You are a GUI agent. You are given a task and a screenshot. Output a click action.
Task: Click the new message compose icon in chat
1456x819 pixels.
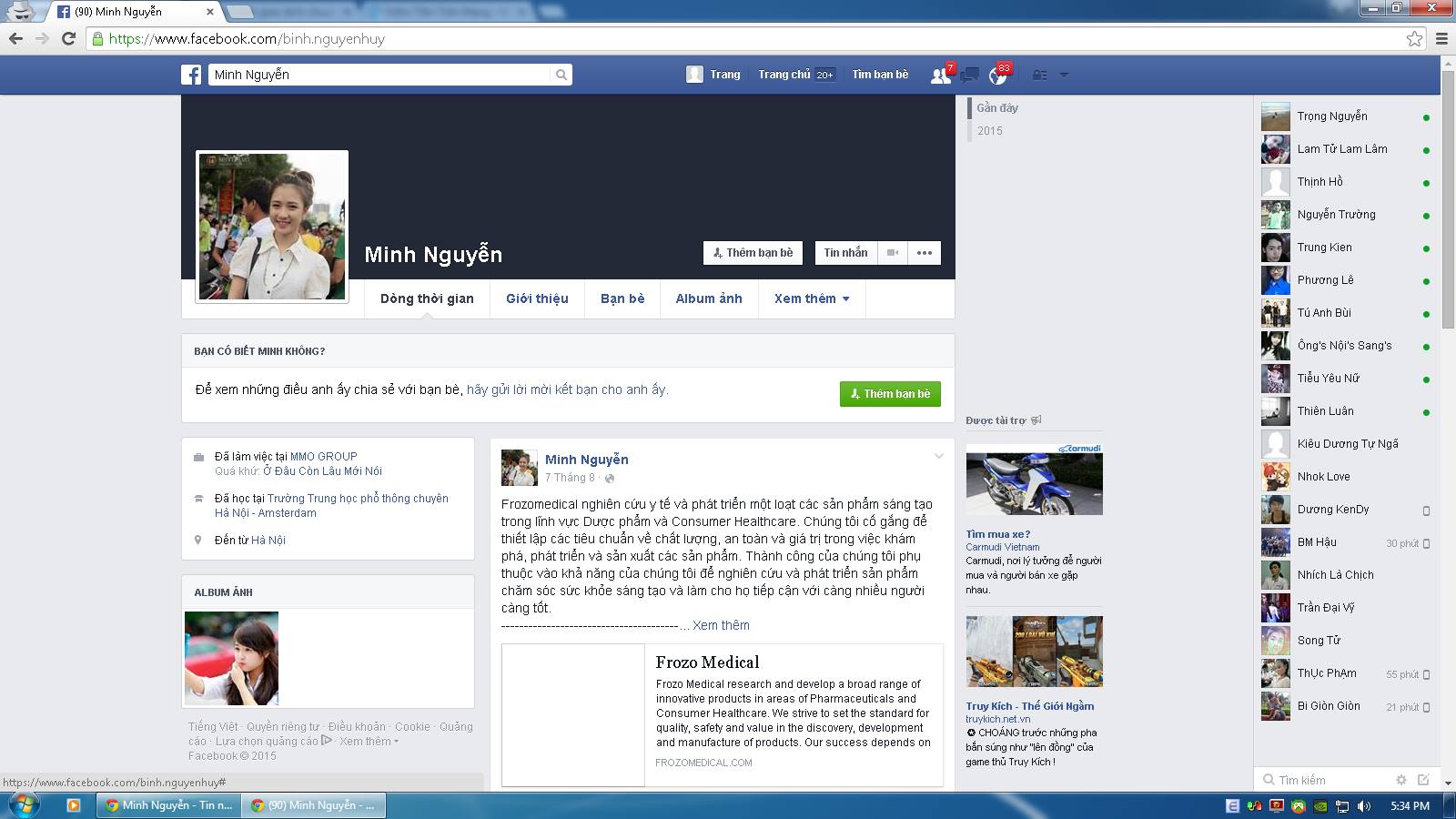[x=1423, y=780]
